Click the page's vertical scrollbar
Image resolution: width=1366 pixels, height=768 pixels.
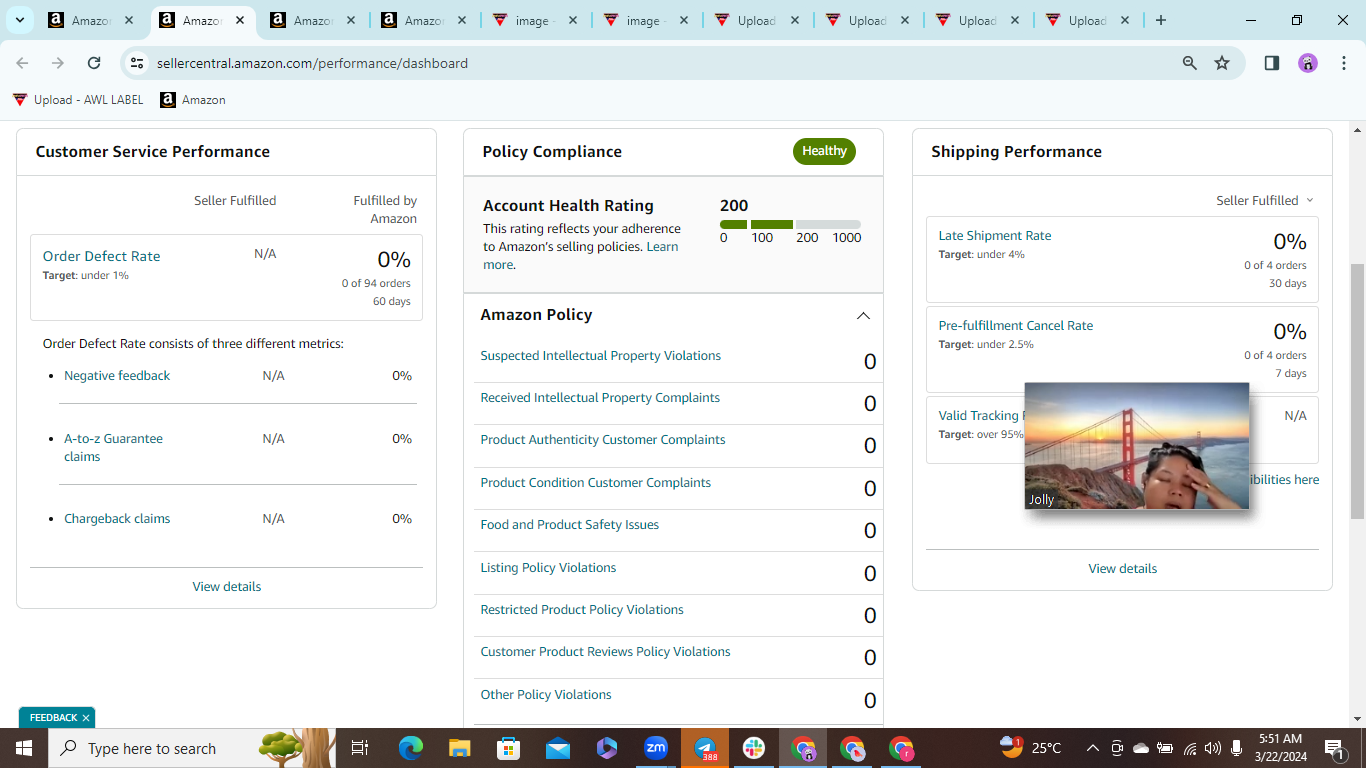[1357, 391]
